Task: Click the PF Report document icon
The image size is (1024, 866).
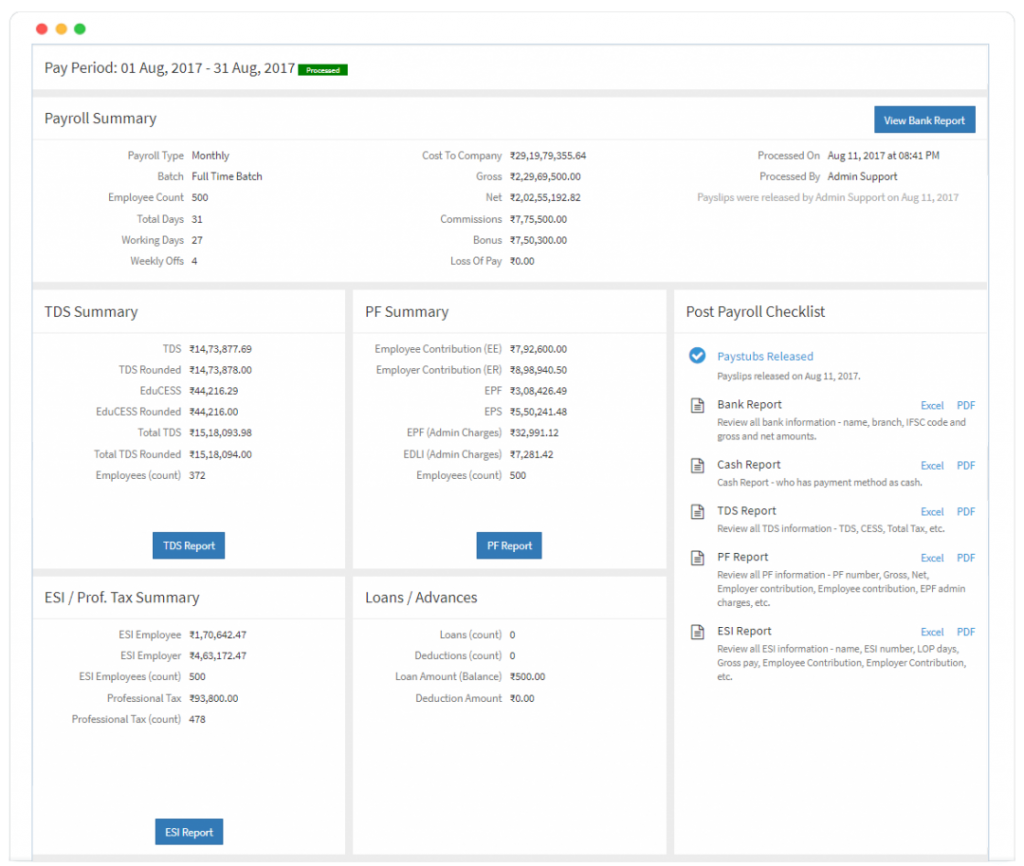Action: (x=696, y=557)
